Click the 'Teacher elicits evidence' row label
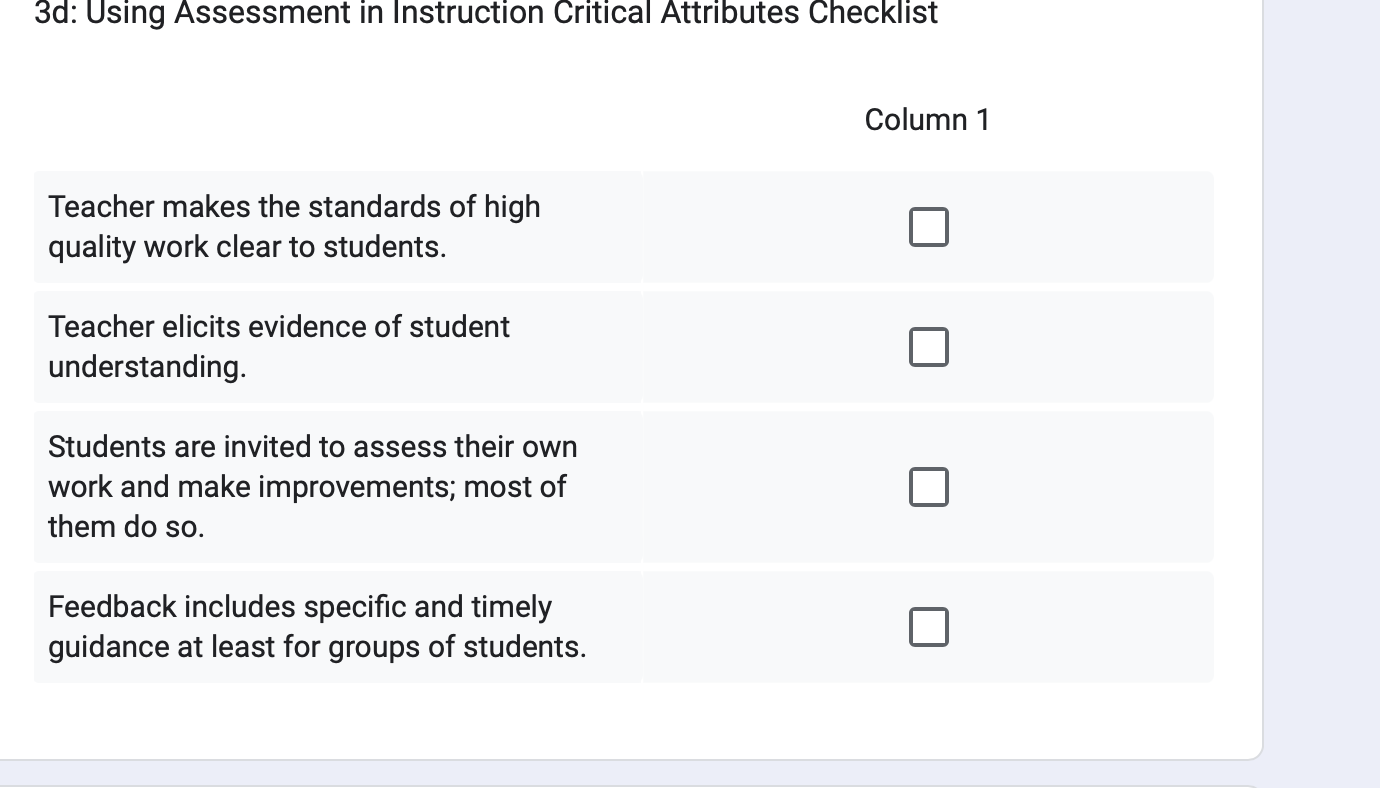The width and height of the screenshot is (1380, 788). tap(279, 347)
